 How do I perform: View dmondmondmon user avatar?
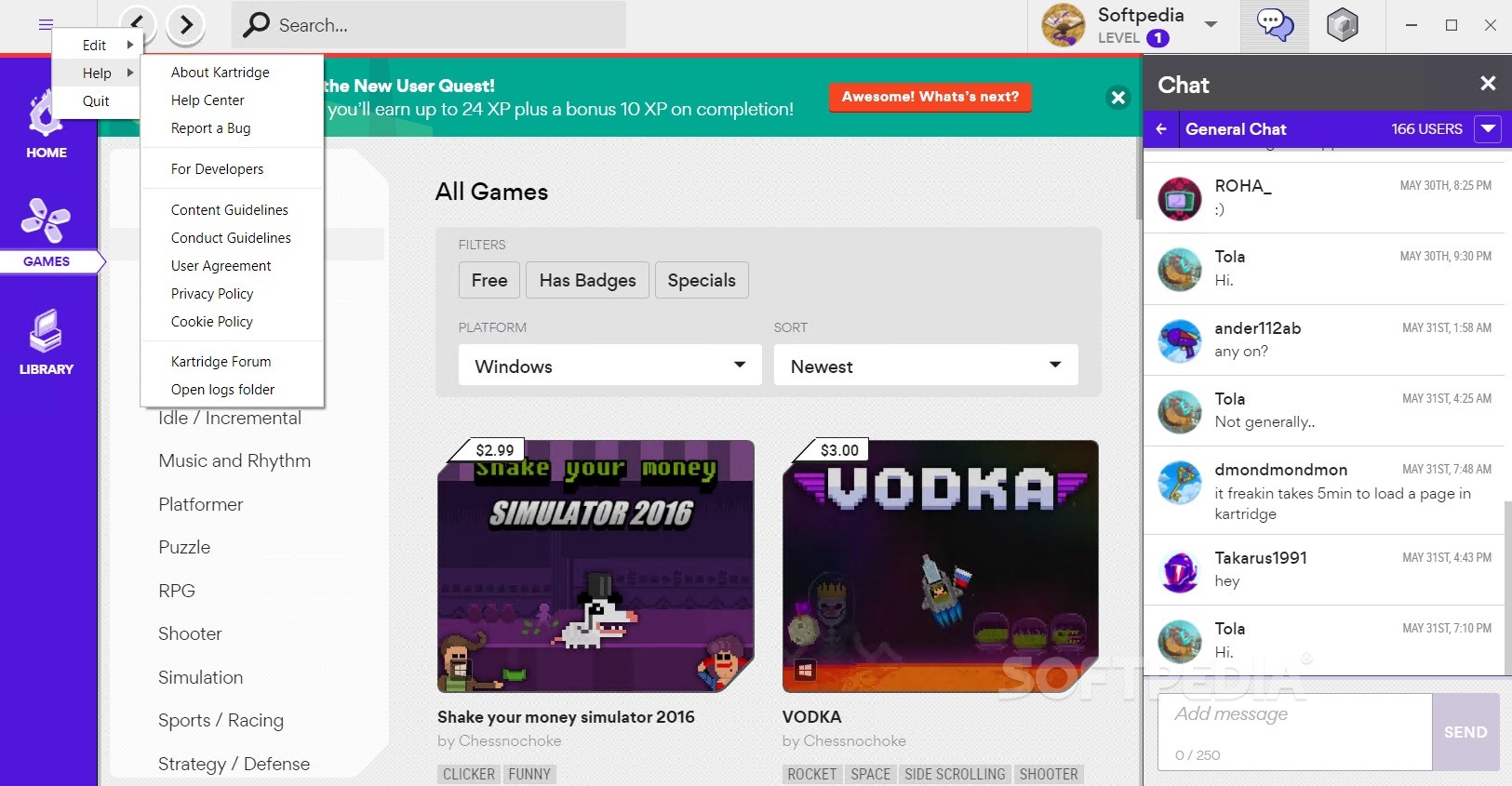[1180, 483]
